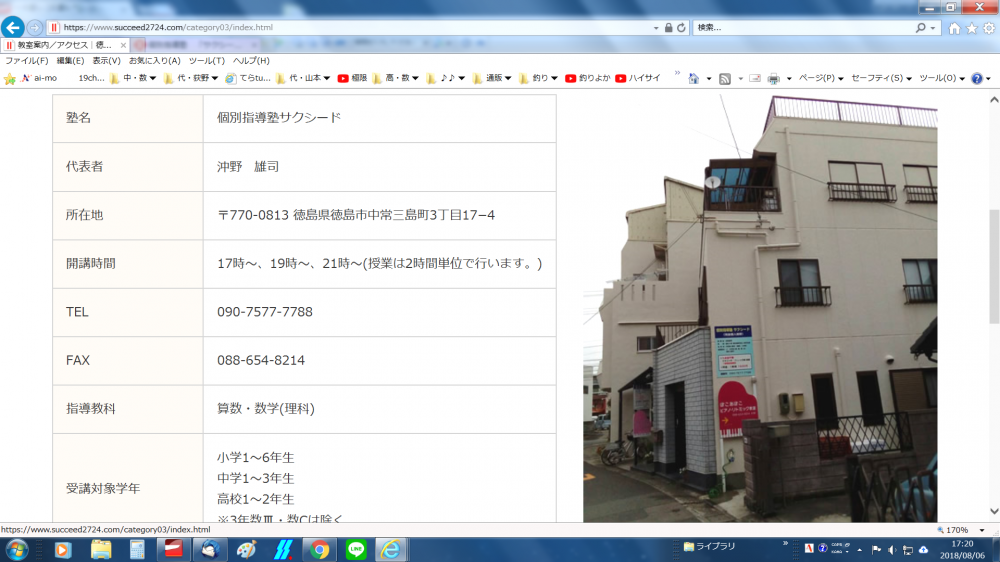The image size is (1000, 562).
Task: Open the 表示(V) menu
Action: coord(107,61)
